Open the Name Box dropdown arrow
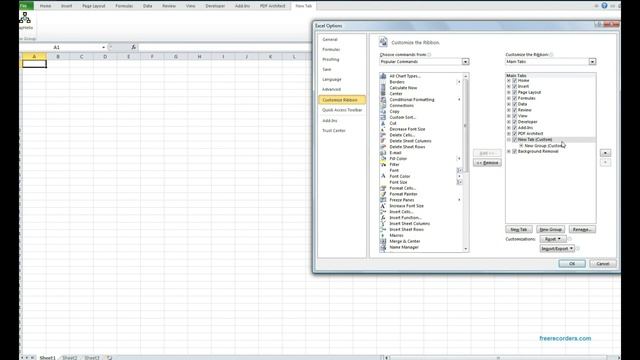 [103, 47]
